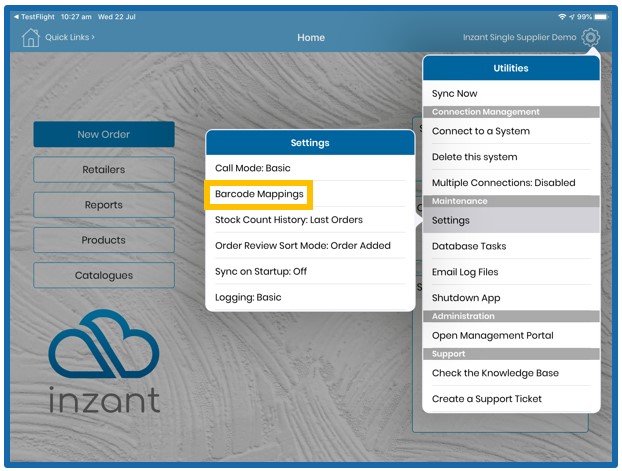The image size is (622, 471).
Task: Tap the date Wed 22 Jul
Action: pyautogui.click(x=117, y=17)
